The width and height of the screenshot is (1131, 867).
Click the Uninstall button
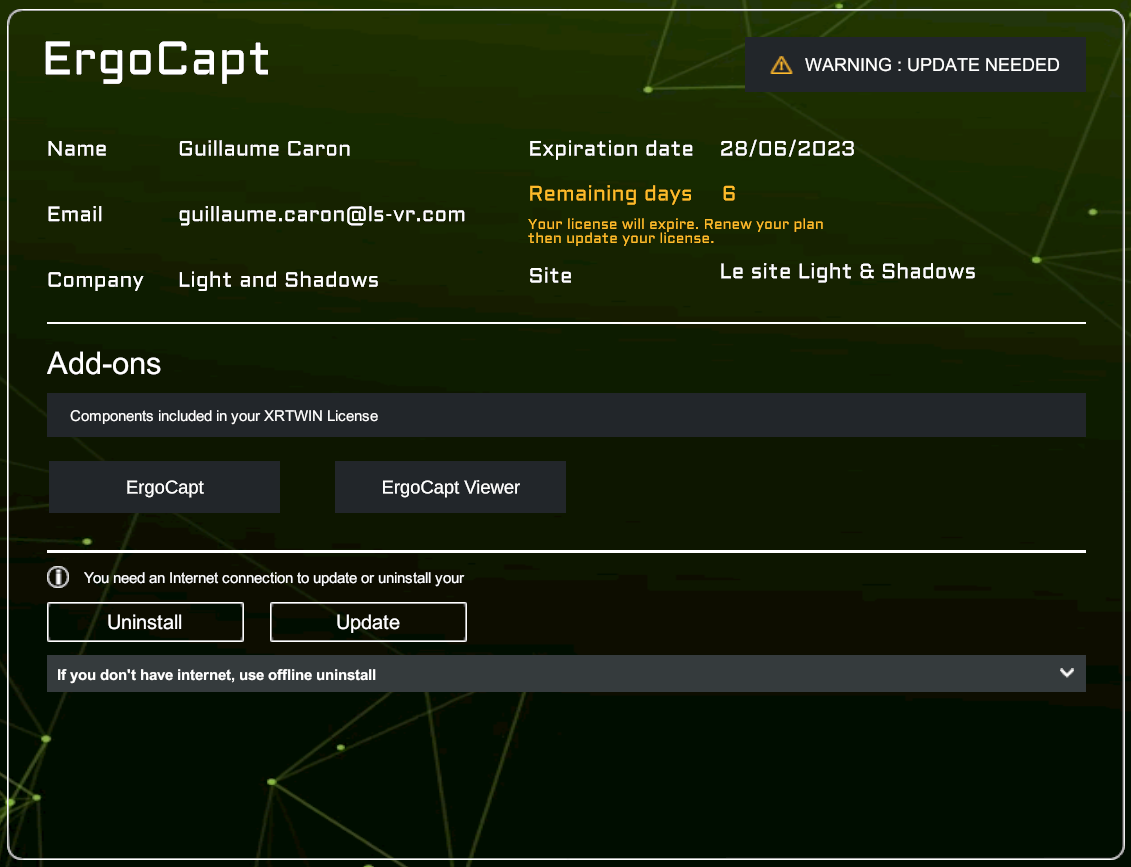click(145, 622)
